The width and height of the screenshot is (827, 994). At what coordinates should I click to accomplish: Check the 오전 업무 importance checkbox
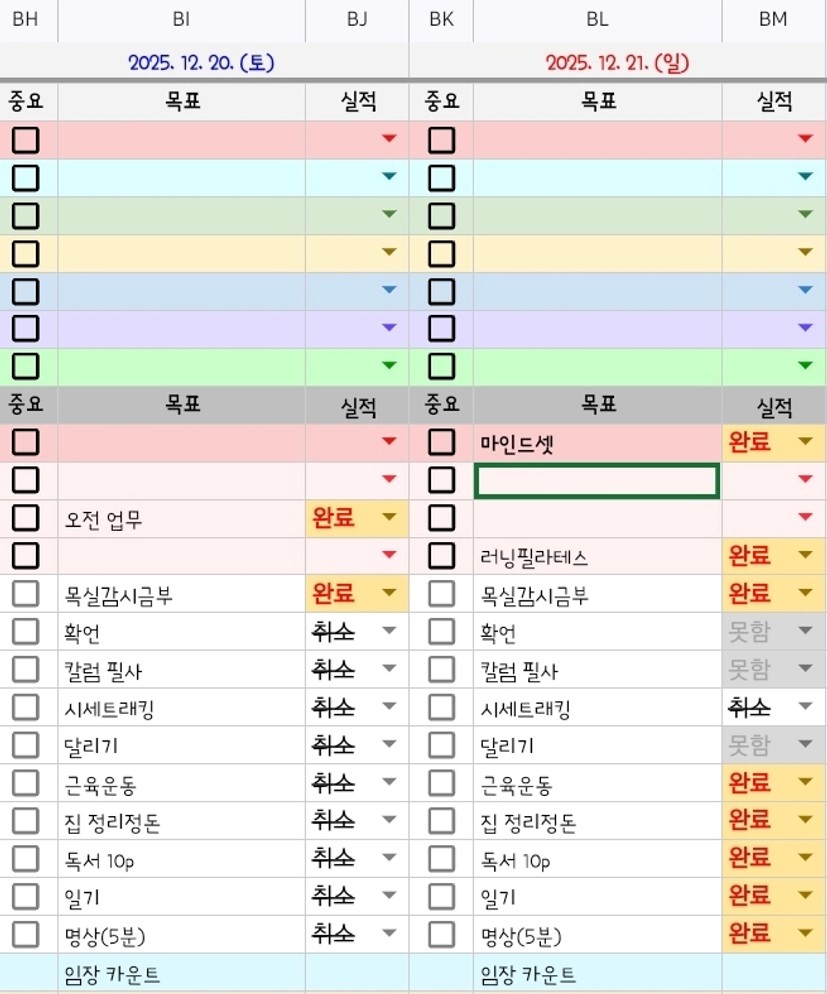click(x=26, y=518)
